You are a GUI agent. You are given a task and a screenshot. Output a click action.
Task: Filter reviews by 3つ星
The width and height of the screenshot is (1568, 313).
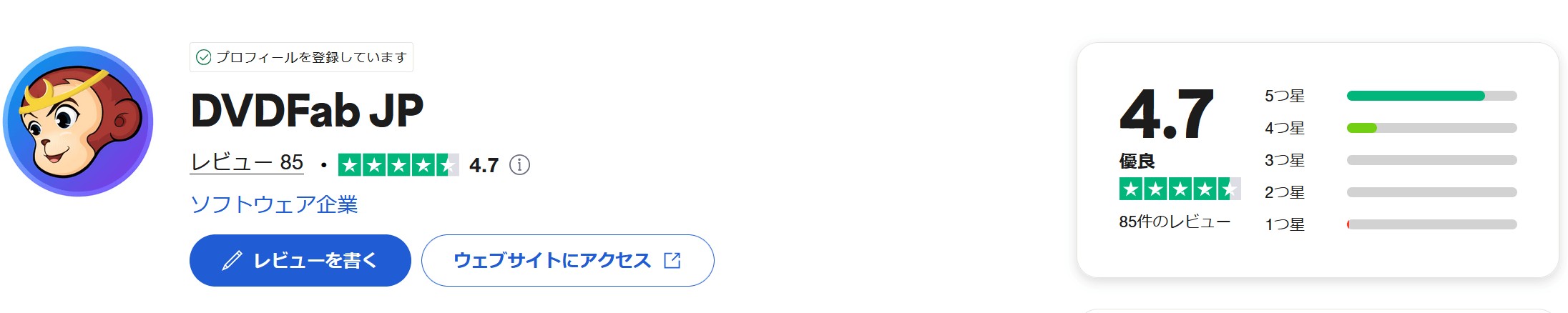pos(1391,160)
